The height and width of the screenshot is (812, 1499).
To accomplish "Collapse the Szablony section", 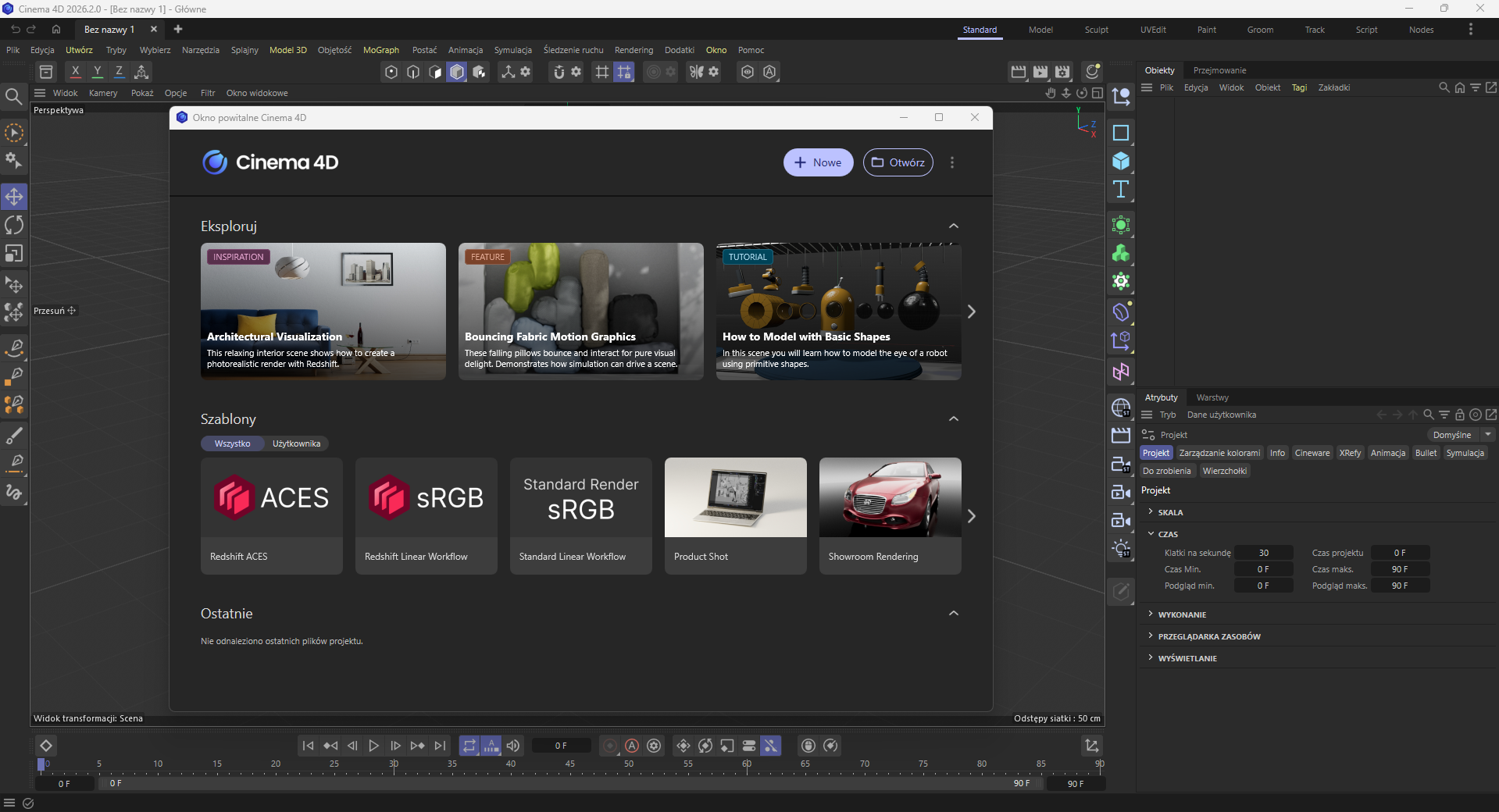I will [x=954, y=418].
